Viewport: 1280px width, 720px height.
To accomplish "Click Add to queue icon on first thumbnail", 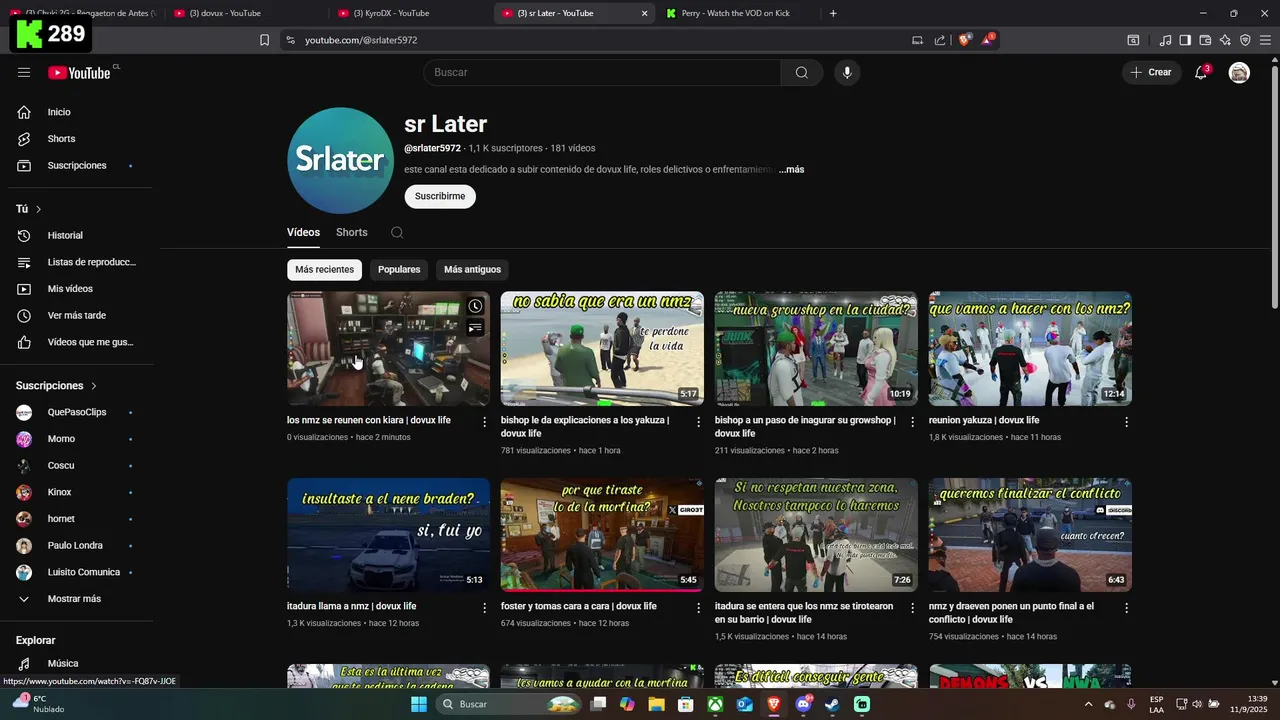I will tap(476, 328).
